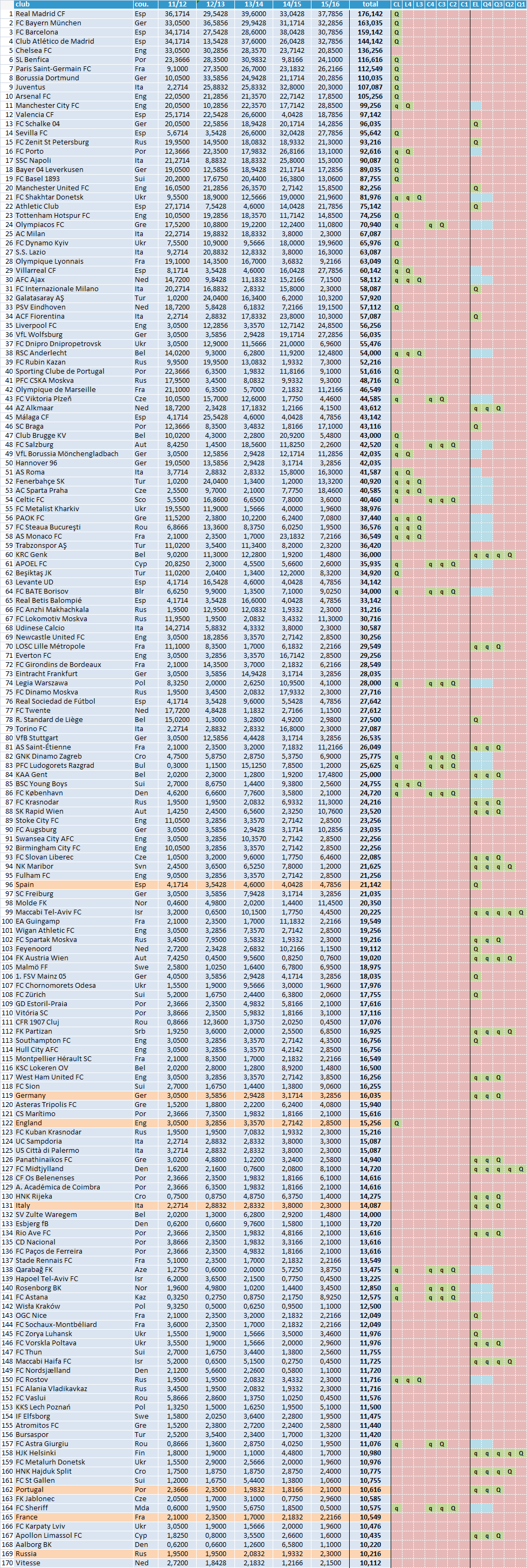Click the 'BSC Young Boys' club cell

click(73, 783)
